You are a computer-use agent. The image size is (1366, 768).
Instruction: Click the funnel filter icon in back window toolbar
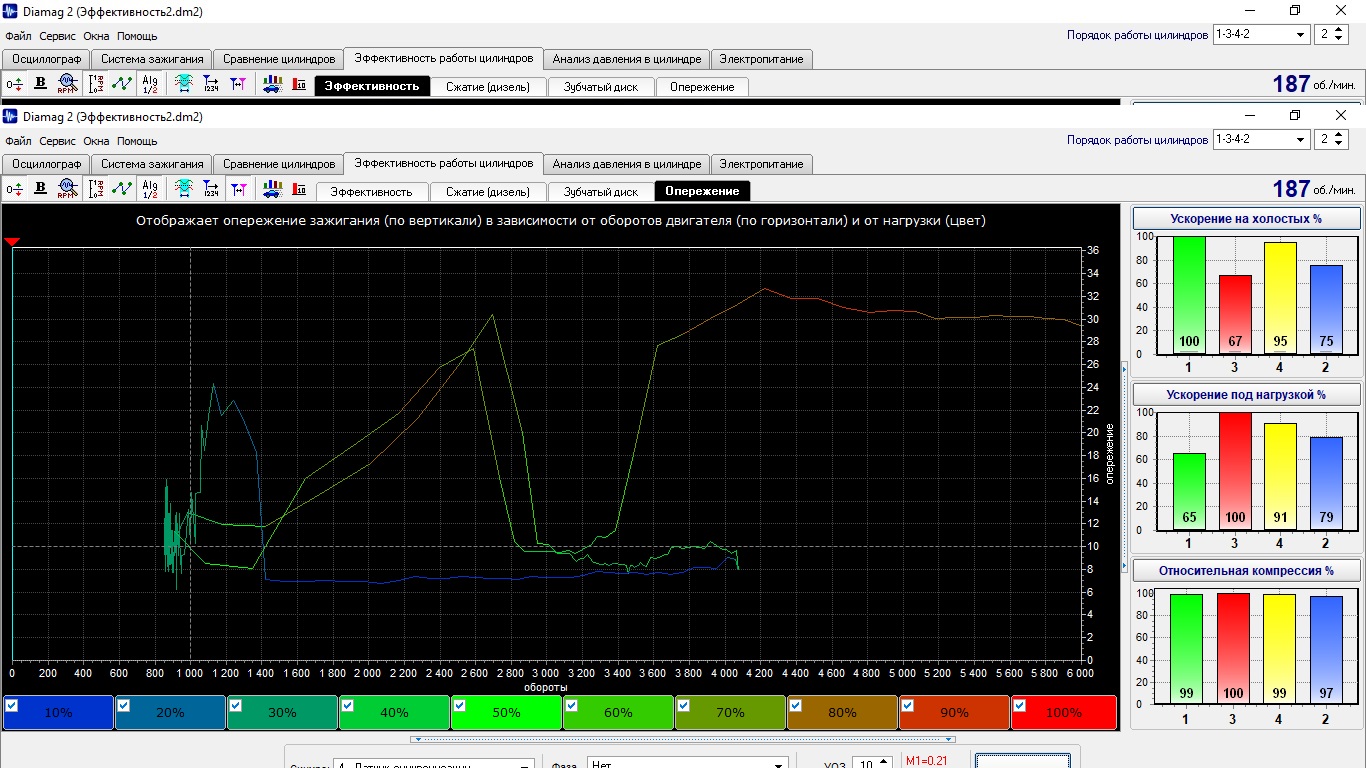tap(238, 85)
